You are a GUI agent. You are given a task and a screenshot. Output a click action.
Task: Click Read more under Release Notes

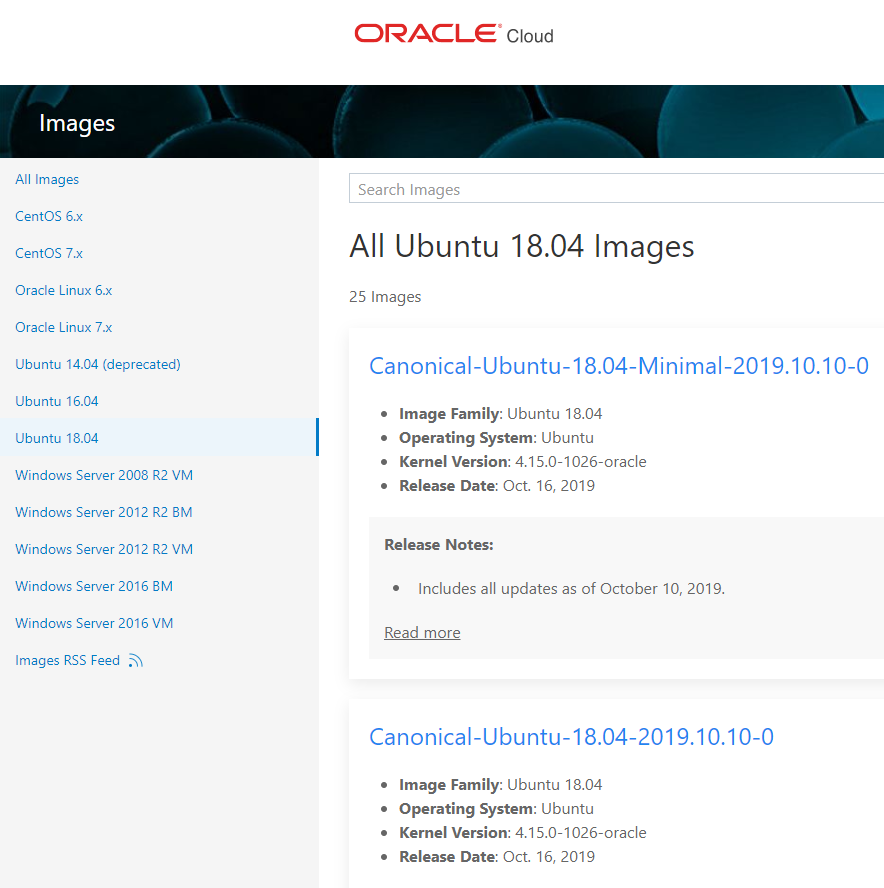click(x=422, y=633)
